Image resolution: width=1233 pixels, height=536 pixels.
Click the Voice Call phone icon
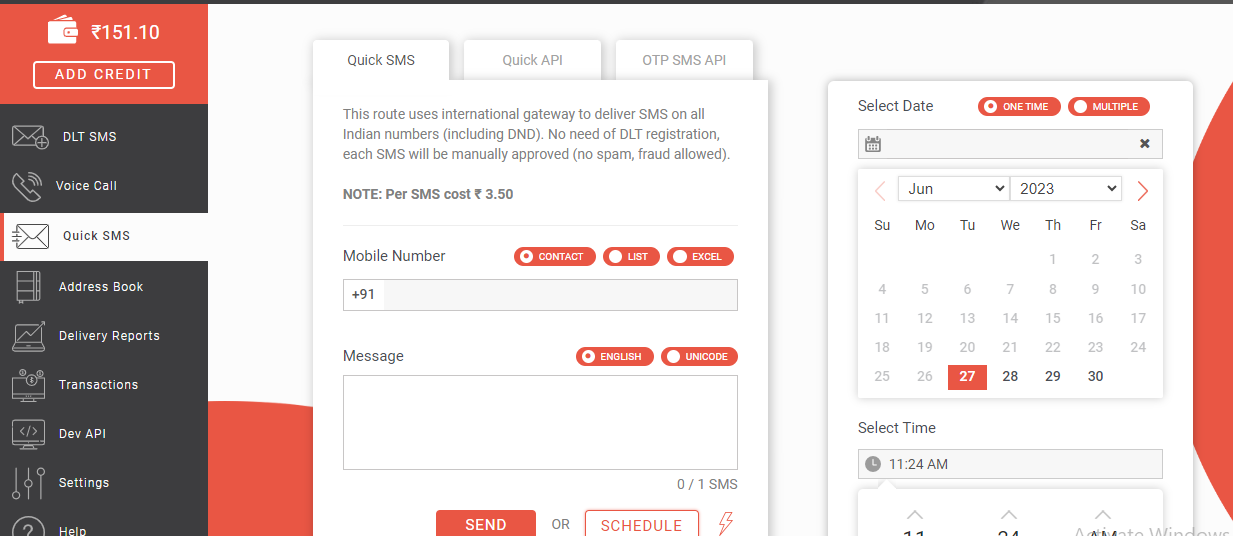(x=27, y=186)
